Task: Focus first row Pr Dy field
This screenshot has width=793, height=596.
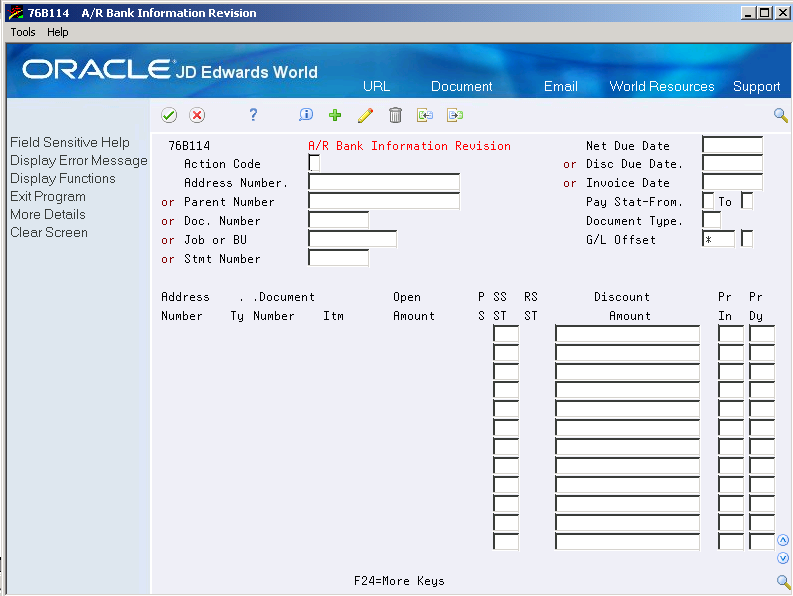Action: tap(762, 334)
